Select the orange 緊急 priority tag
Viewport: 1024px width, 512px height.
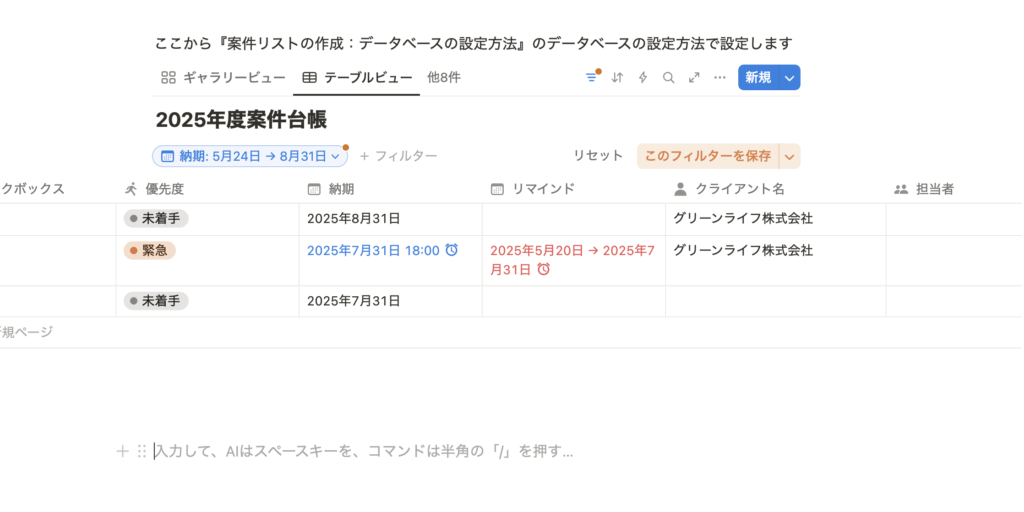149,250
